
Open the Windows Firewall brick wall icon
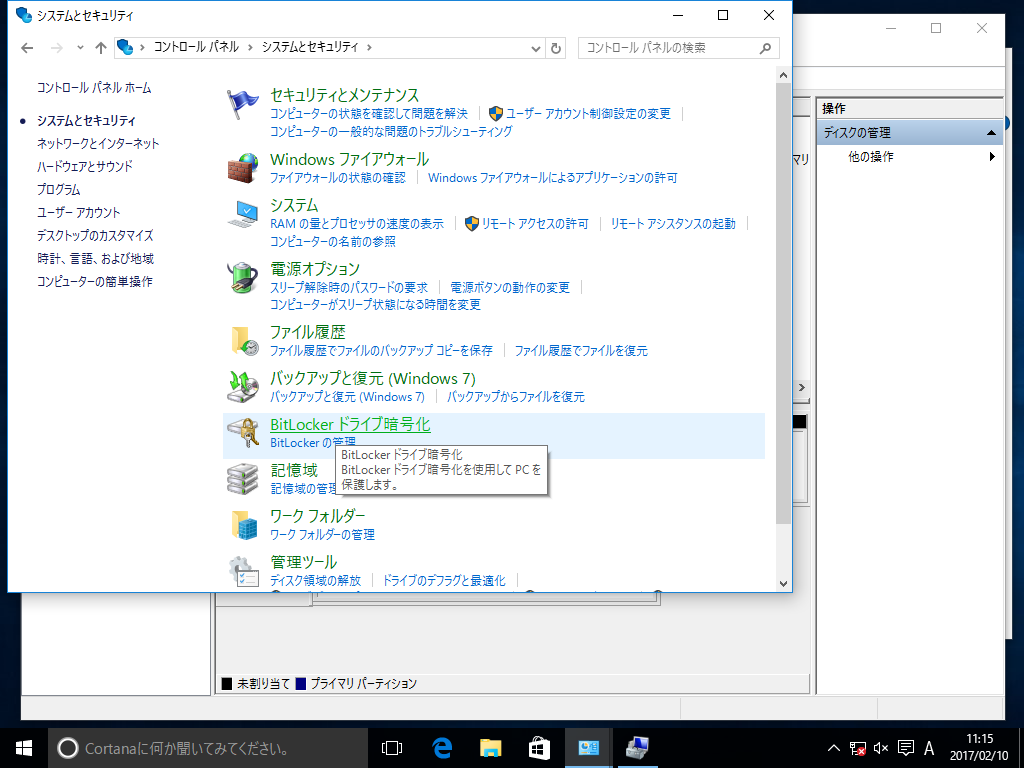click(242, 168)
